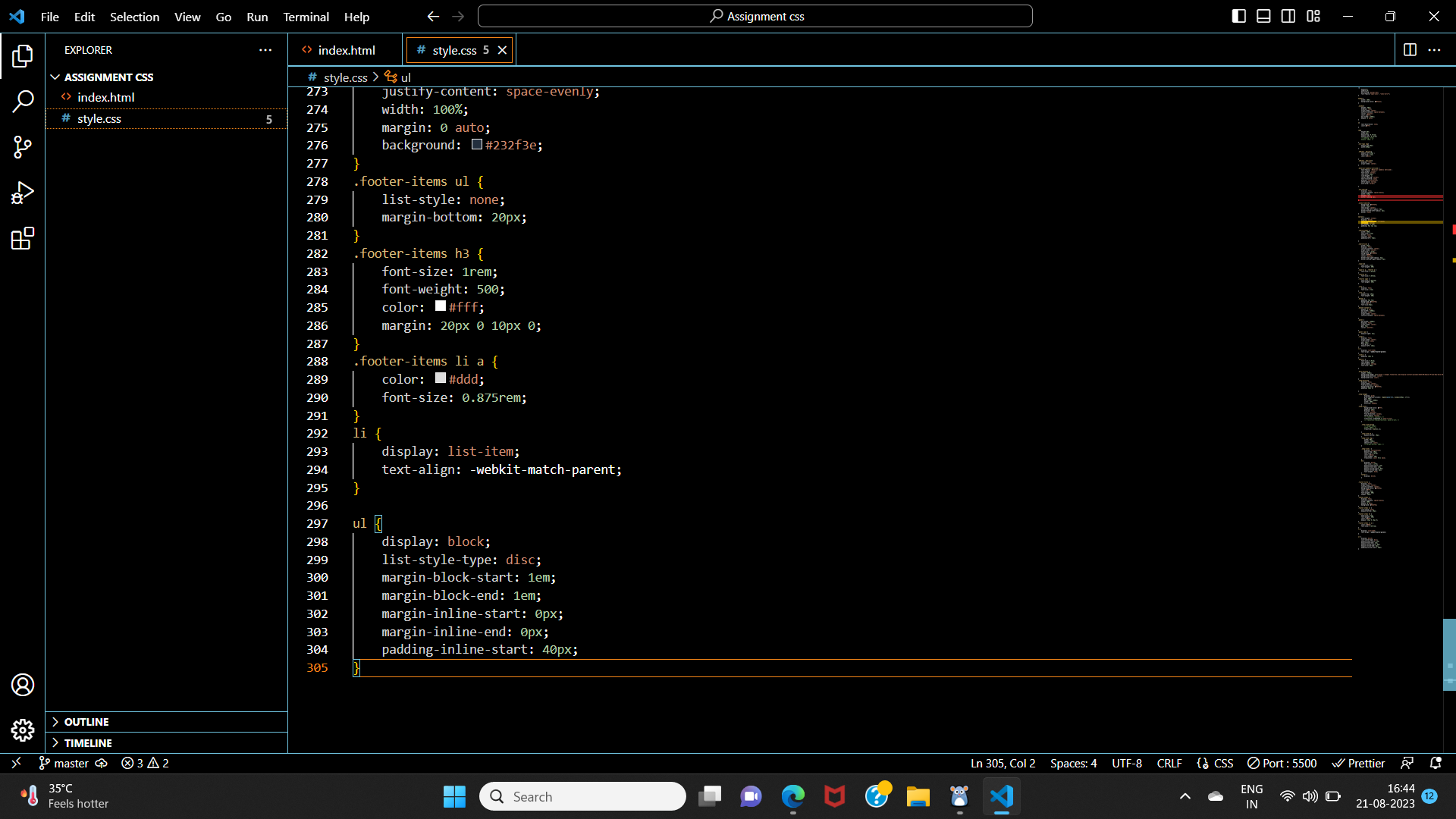Click the Accounts icon in activity bar

click(23, 684)
